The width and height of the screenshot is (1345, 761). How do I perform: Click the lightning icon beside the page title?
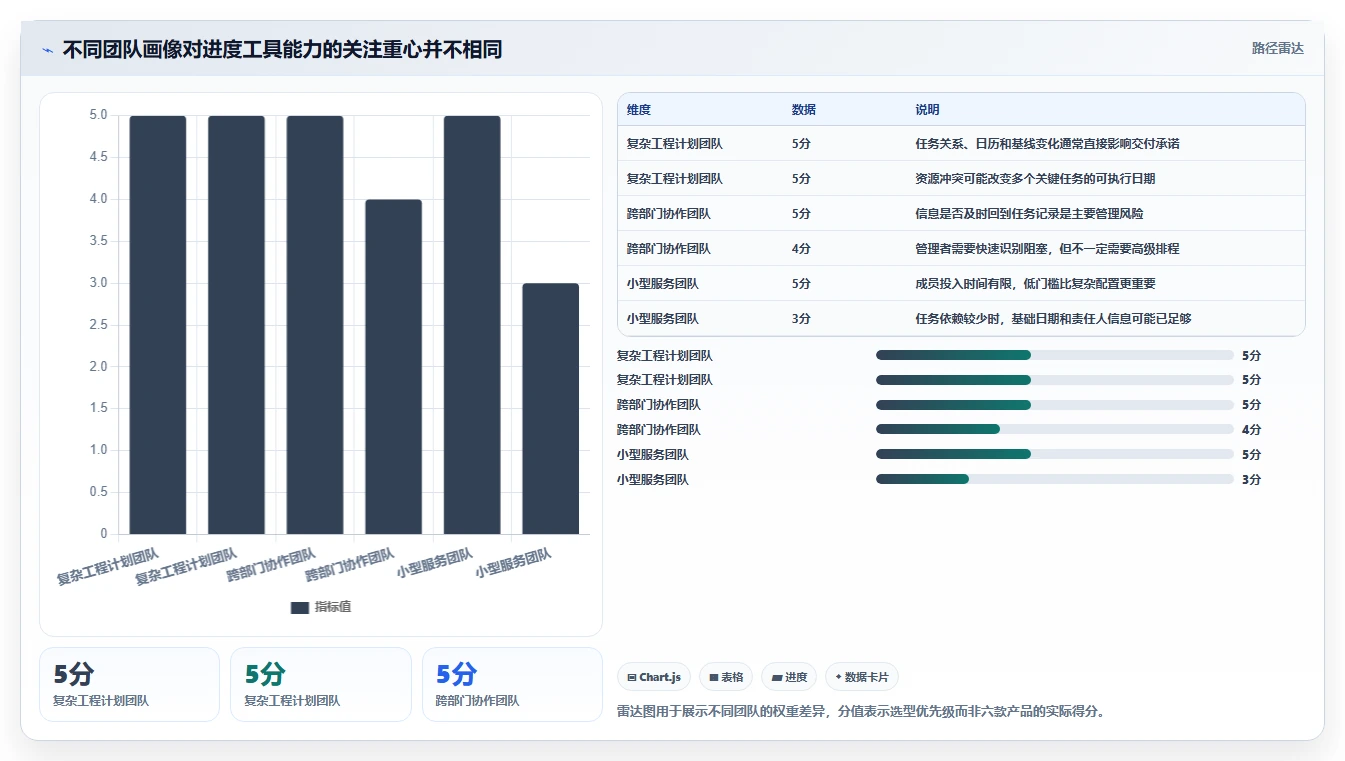(48, 49)
